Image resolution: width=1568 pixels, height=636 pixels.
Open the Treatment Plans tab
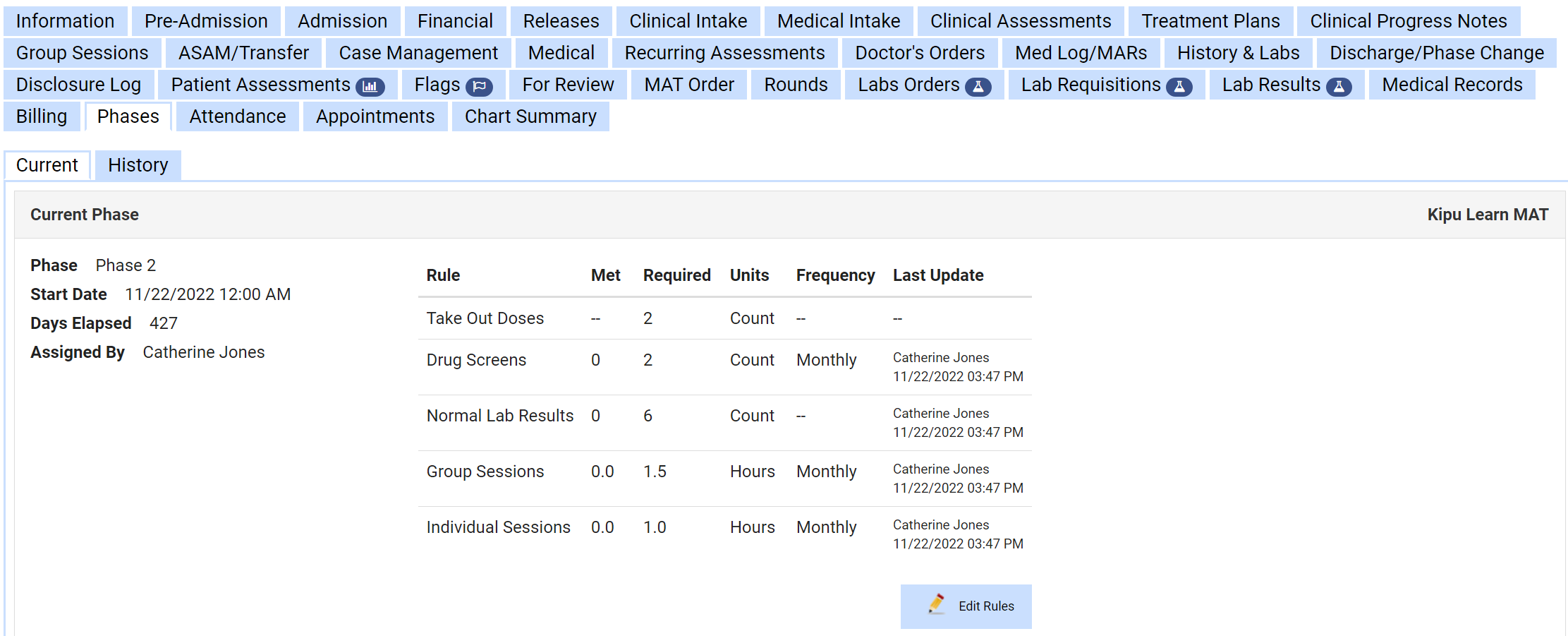click(x=1210, y=21)
